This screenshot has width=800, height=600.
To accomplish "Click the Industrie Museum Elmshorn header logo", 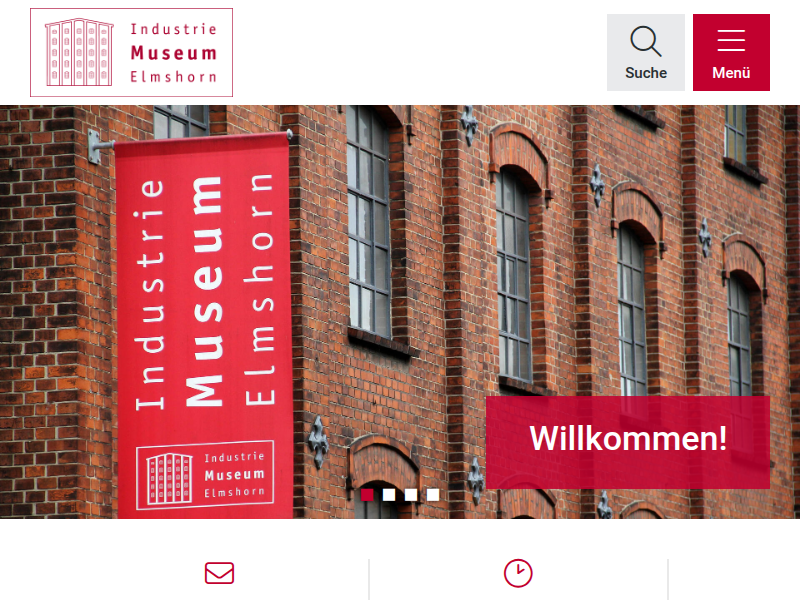I will click(x=132, y=53).
